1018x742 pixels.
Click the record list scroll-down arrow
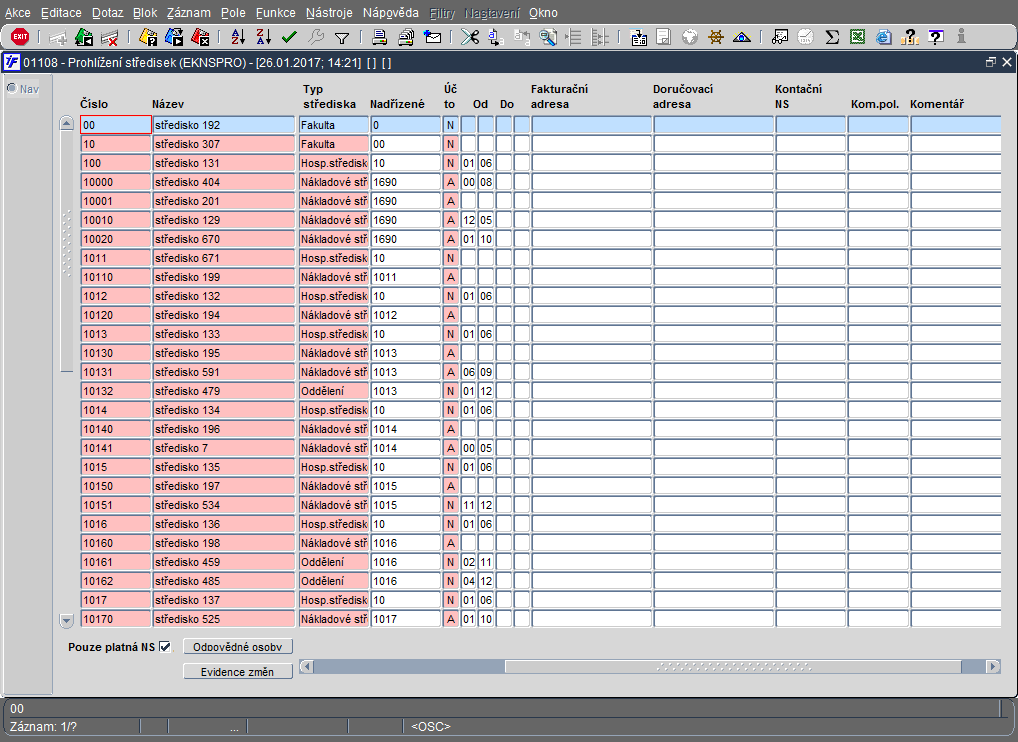coord(66,620)
